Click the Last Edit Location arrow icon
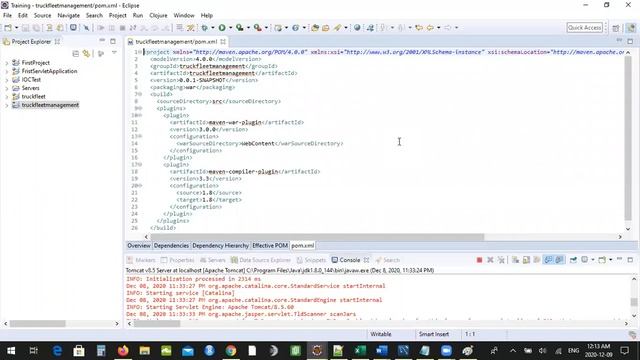Image resolution: width=640 pixels, height=360 pixels. [x=419, y=28]
